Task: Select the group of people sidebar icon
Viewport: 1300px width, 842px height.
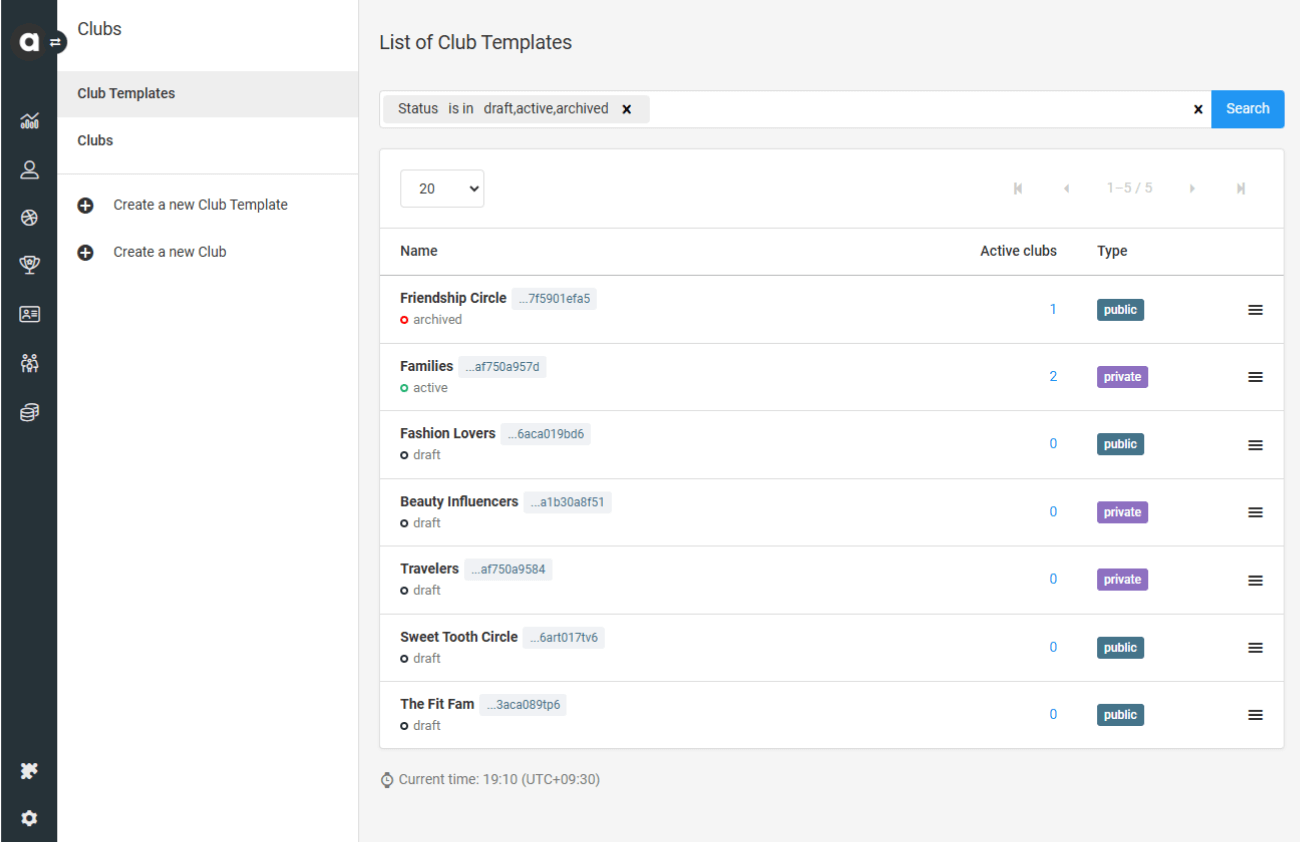Action: coord(29,363)
